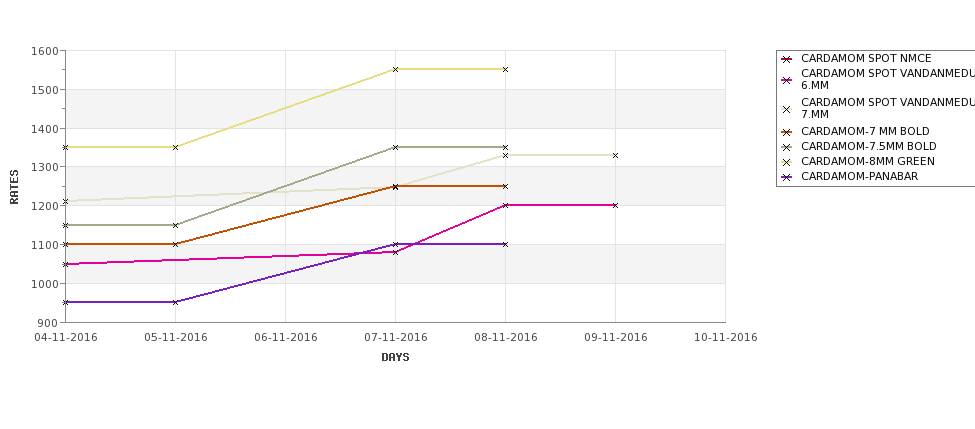The height and width of the screenshot is (429, 975).
Task: Click the RATES axis title
Action: [x=14, y=187]
